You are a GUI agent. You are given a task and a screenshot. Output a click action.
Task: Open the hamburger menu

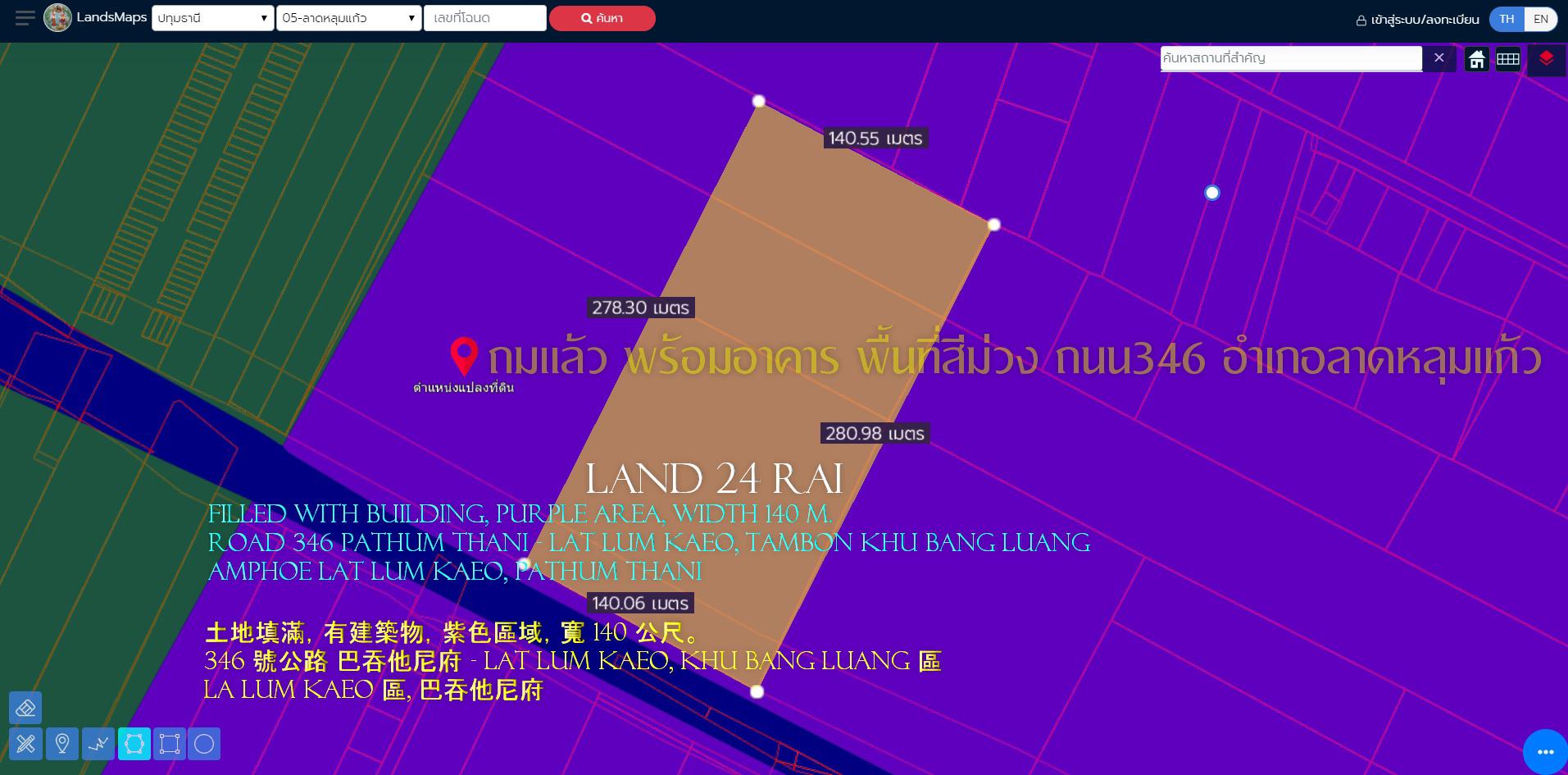click(25, 18)
